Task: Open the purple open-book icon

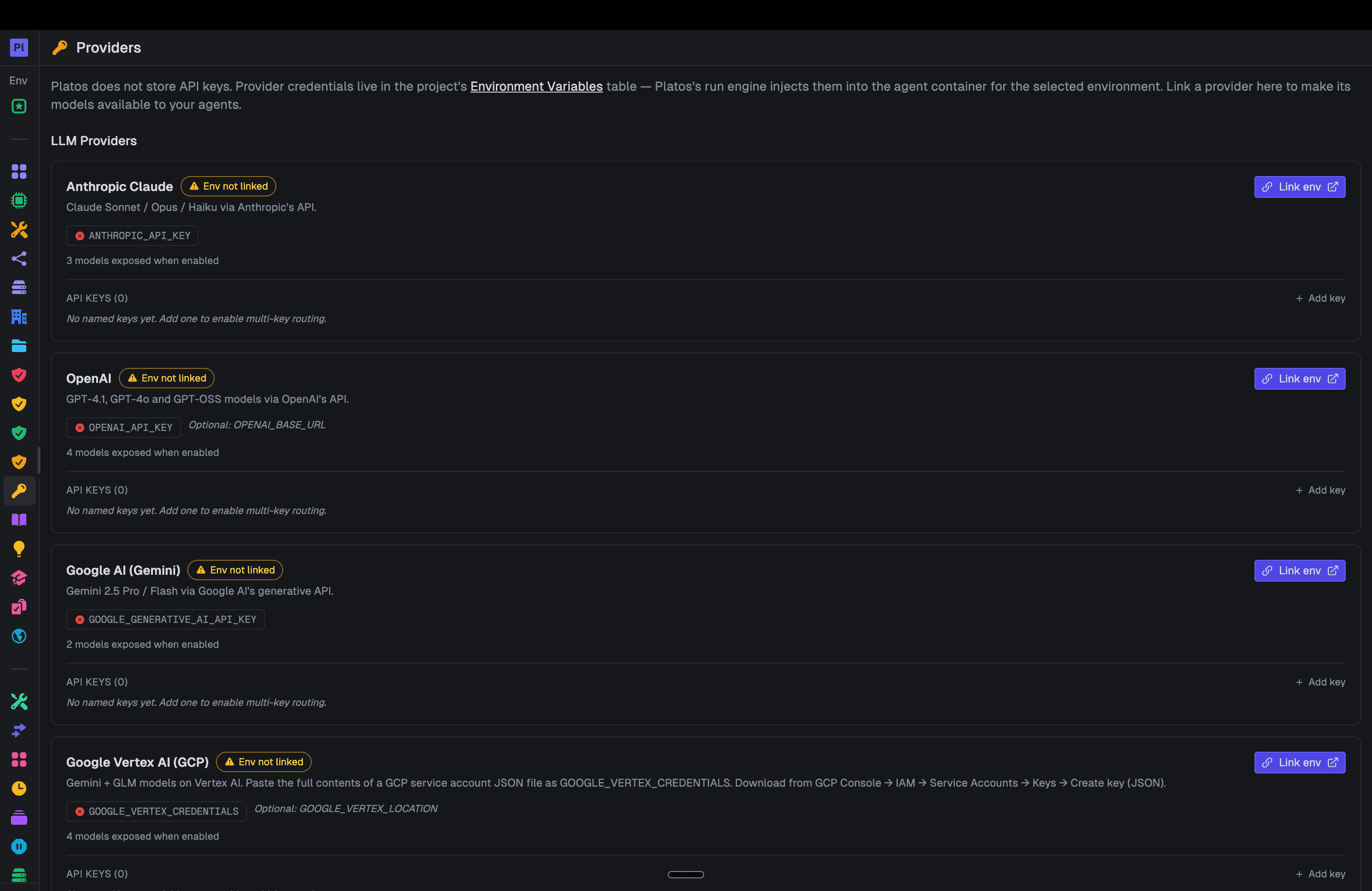Action: tap(19, 520)
